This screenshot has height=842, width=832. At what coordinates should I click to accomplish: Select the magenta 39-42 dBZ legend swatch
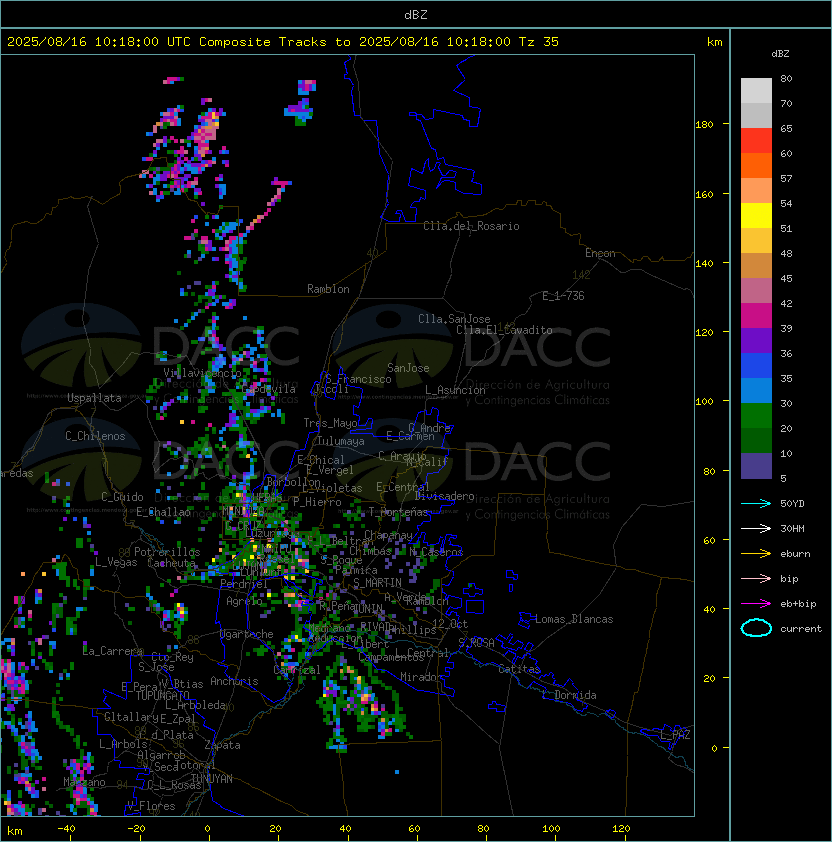point(756,316)
